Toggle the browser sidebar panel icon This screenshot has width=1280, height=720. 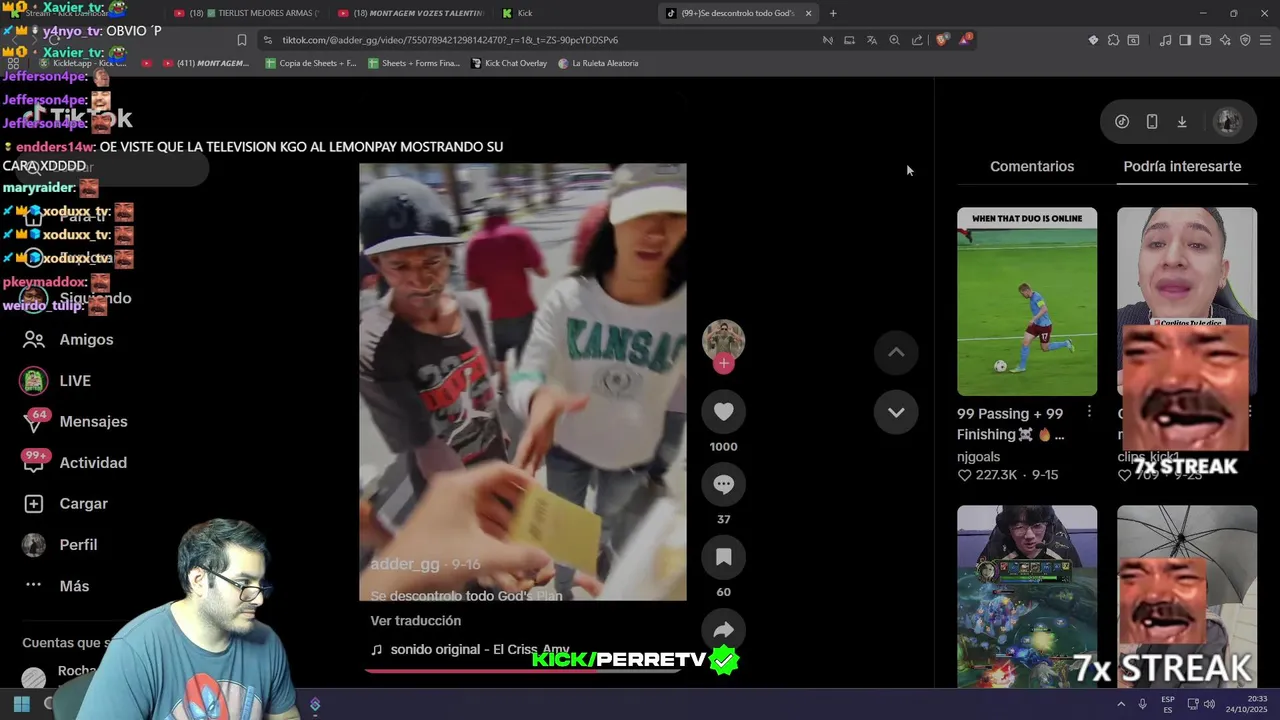pyautogui.click(x=1185, y=40)
